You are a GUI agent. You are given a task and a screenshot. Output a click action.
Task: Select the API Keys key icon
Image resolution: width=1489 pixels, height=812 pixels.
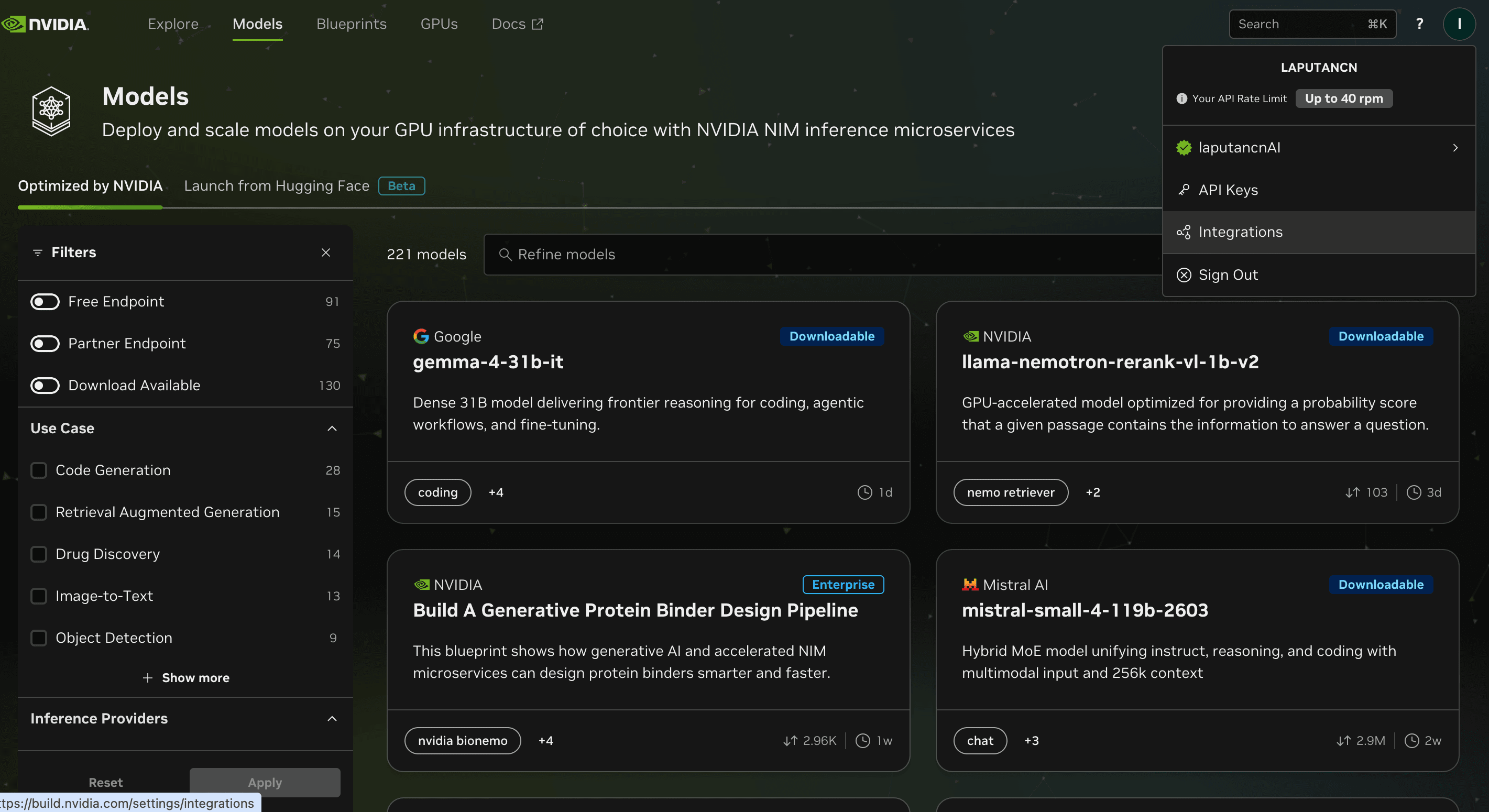[1185, 190]
